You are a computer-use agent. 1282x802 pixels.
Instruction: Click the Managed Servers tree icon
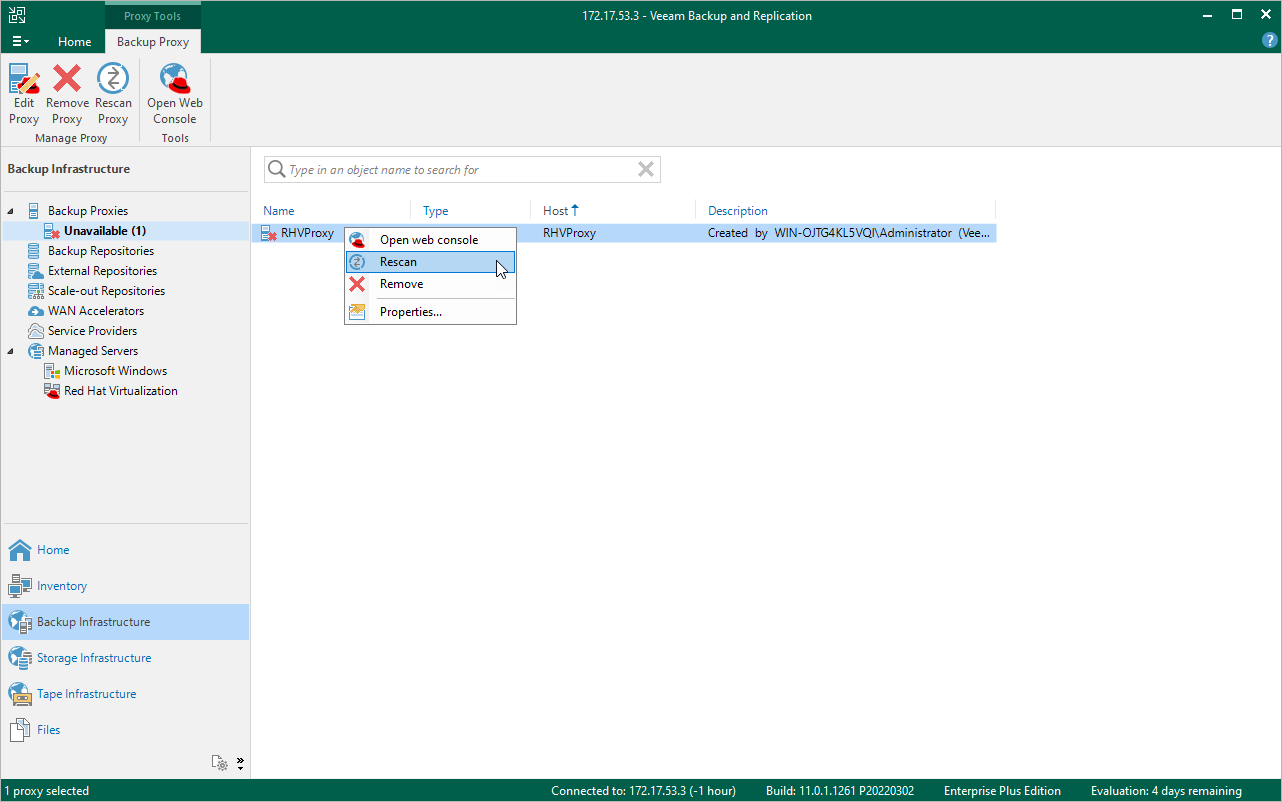[34, 351]
